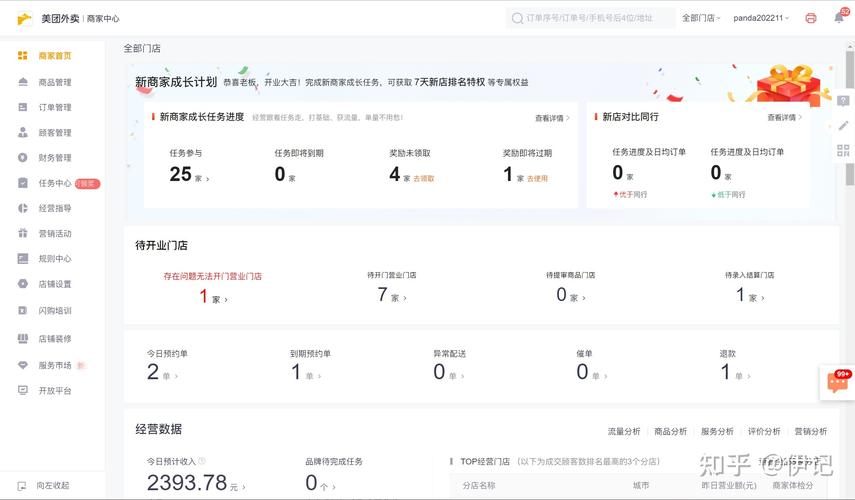Screen dimensions: 855x500
Task: Click the 店铺设置 sidebar icon
Action: [x=22, y=284]
